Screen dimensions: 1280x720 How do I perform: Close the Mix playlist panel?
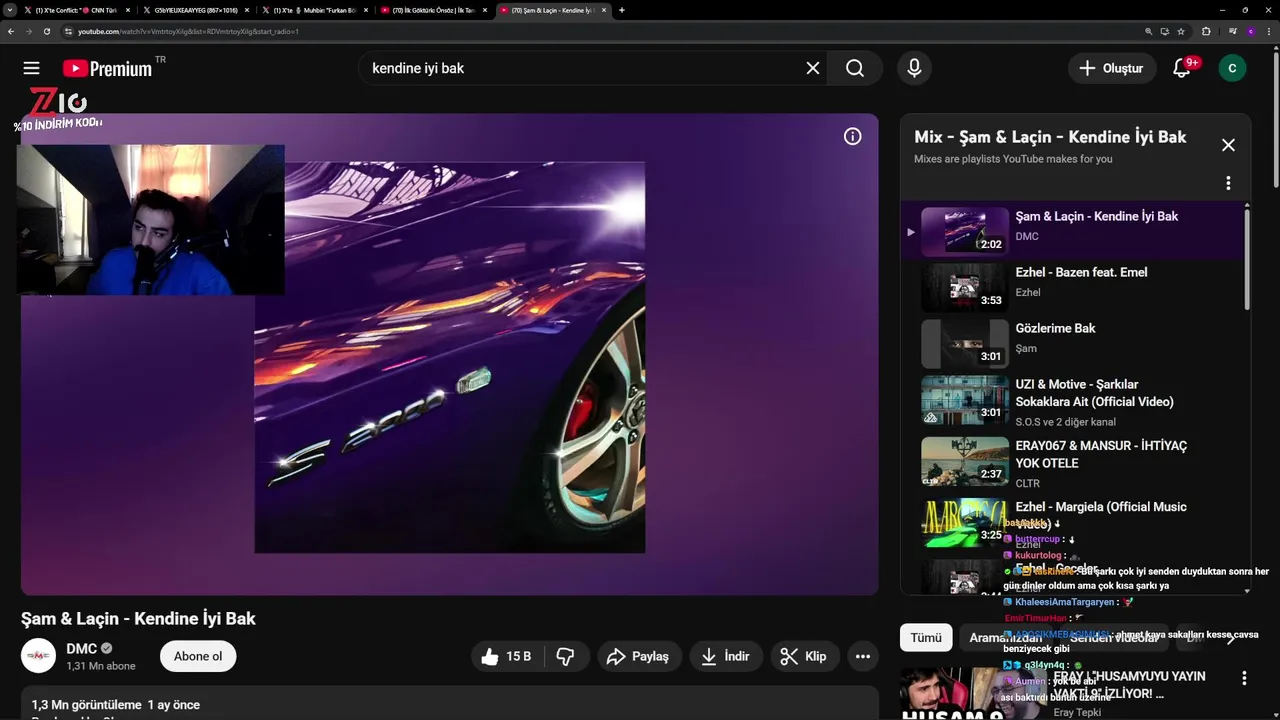point(1228,145)
